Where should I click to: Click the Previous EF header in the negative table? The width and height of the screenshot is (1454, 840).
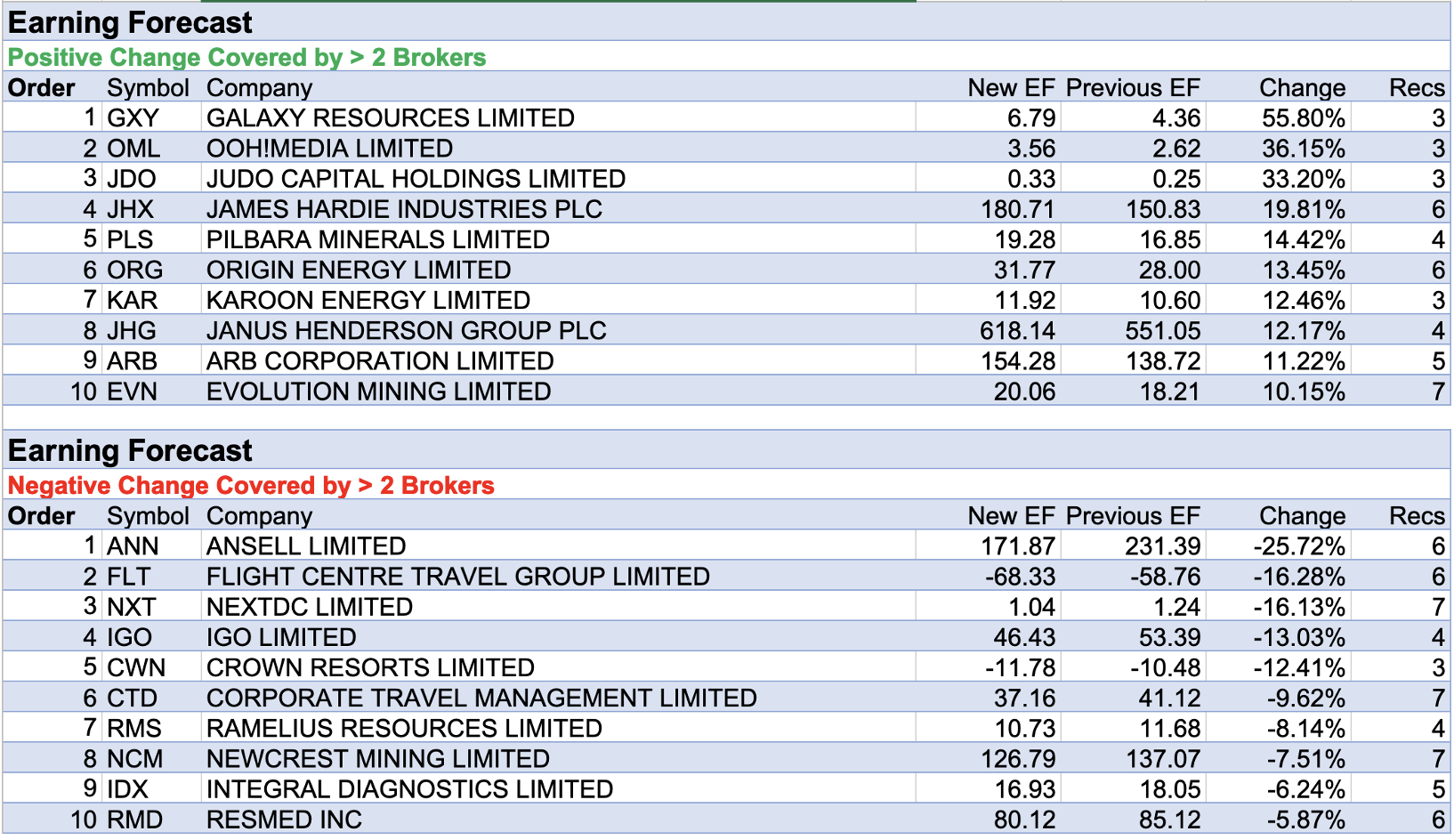point(1132,516)
